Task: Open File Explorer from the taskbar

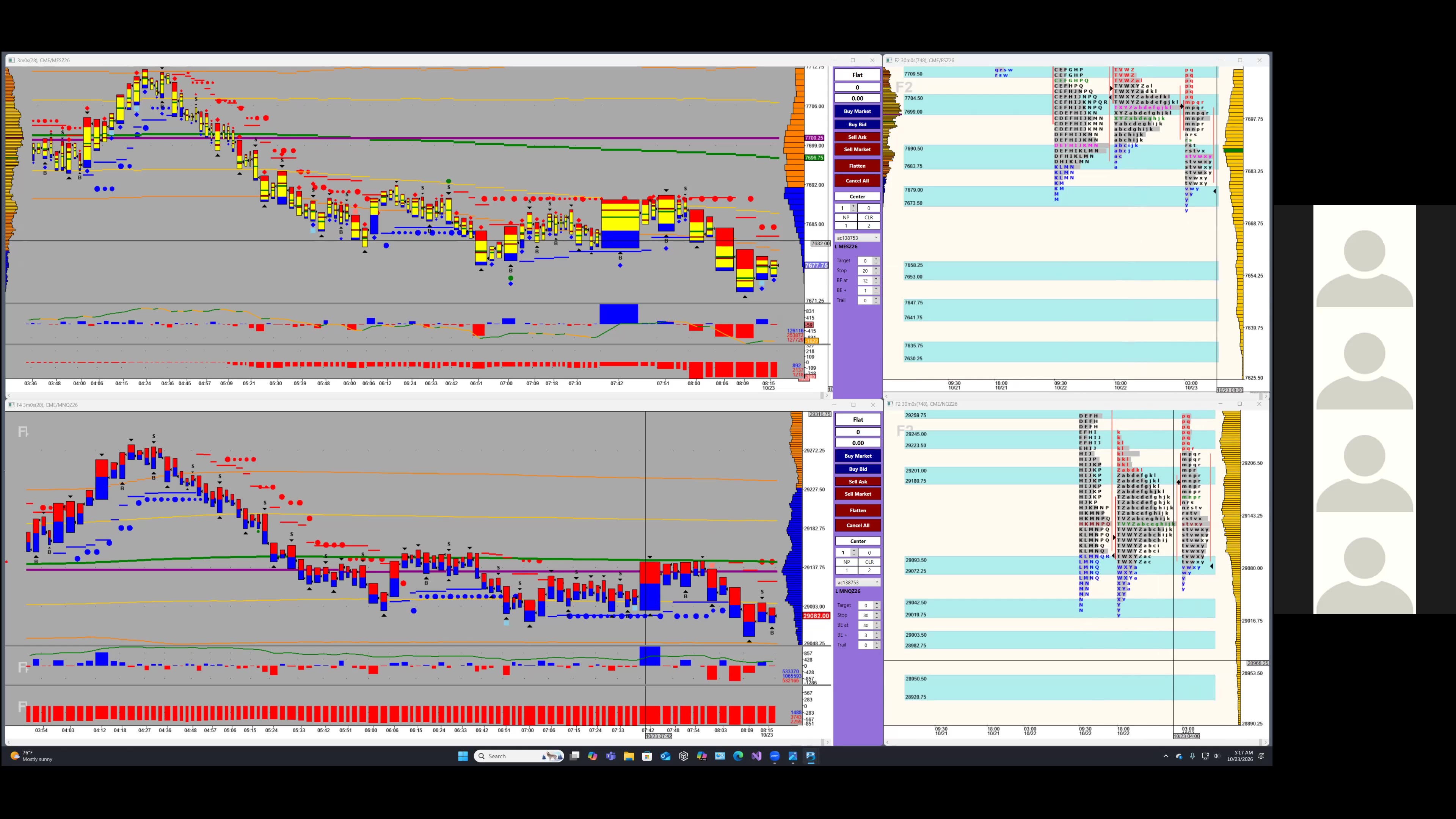Action: tap(629, 756)
